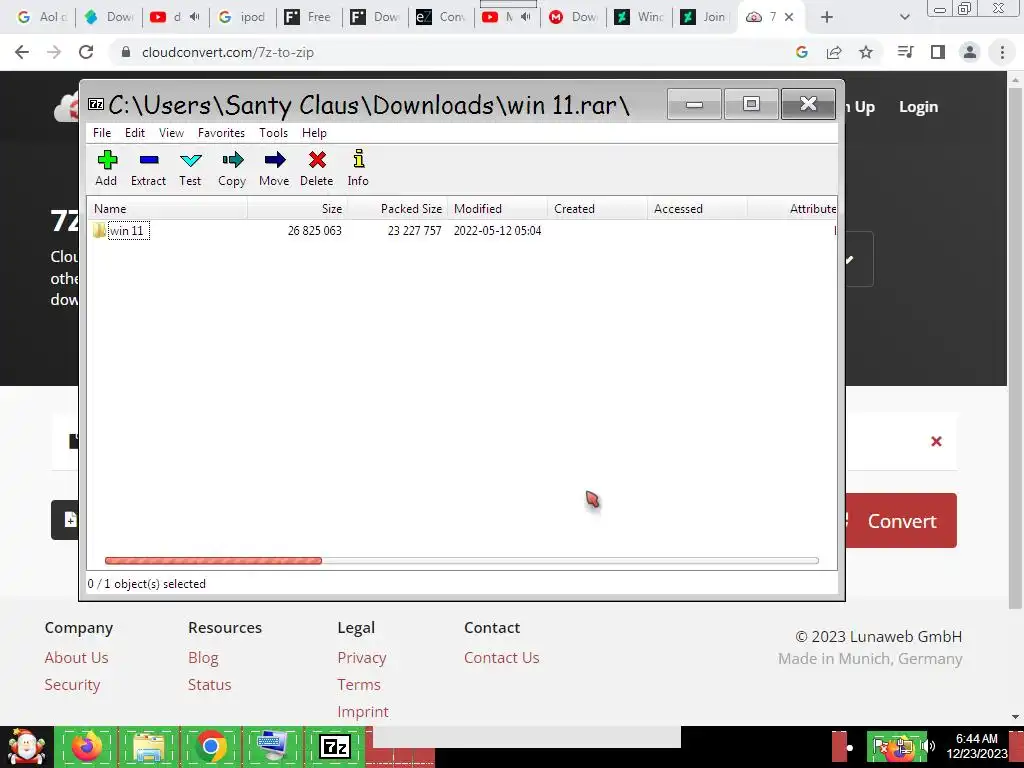The height and width of the screenshot is (768, 1024).
Task: Click the Santa start button on taskbar
Action: coord(26,746)
